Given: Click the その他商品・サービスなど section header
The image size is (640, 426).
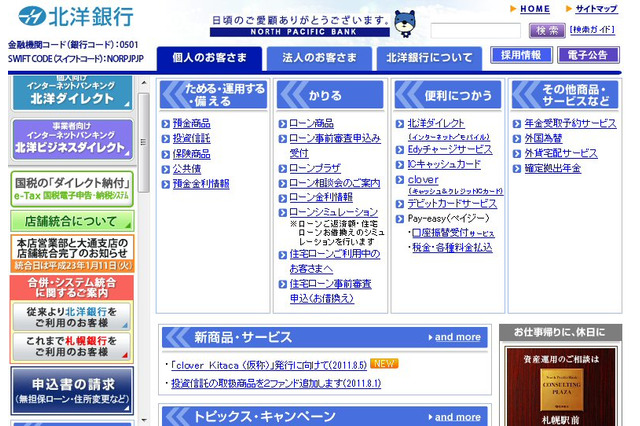Looking at the screenshot, I should [565, 95].
